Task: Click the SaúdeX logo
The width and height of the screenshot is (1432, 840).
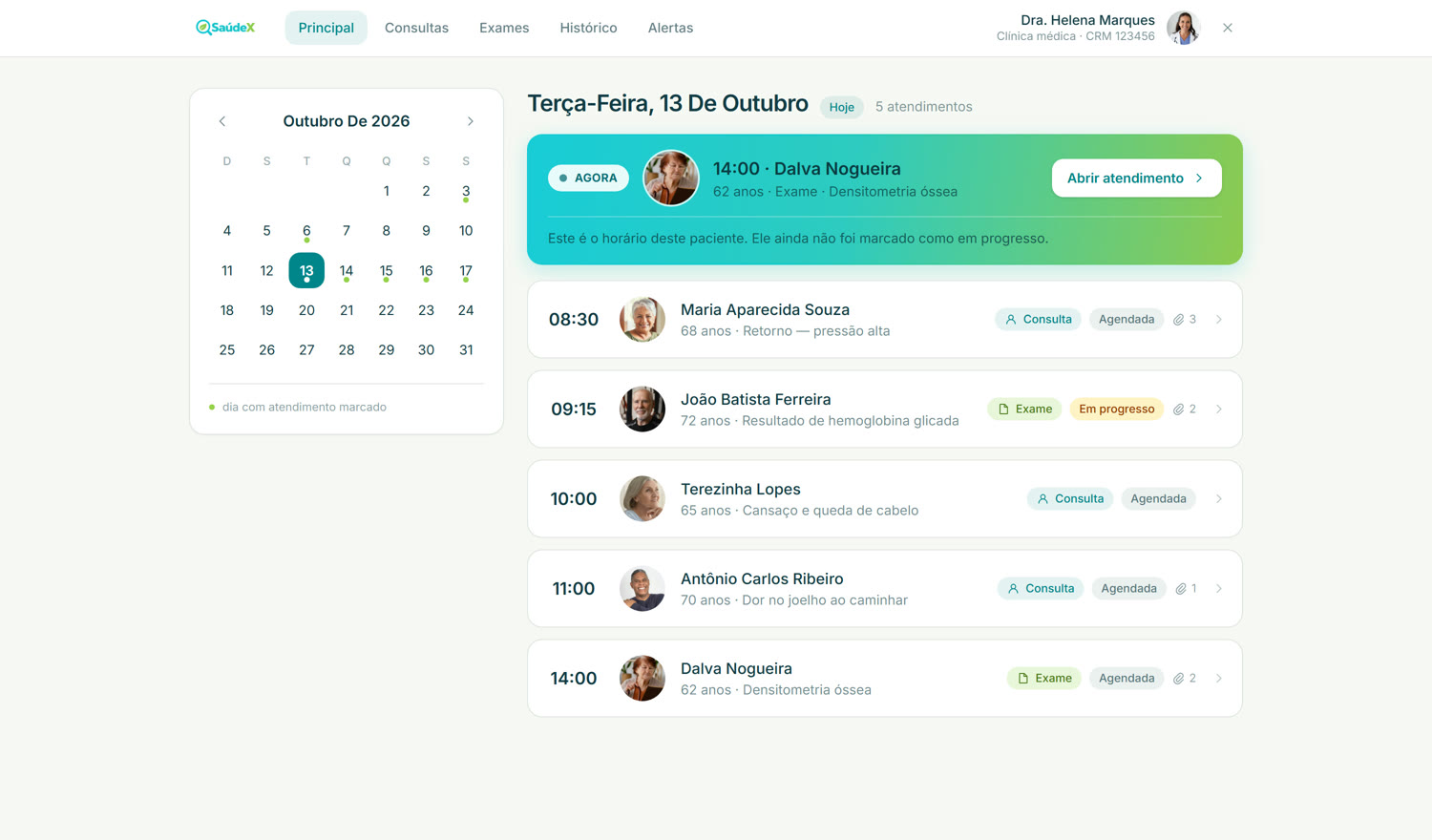Action: click(225, 28)
